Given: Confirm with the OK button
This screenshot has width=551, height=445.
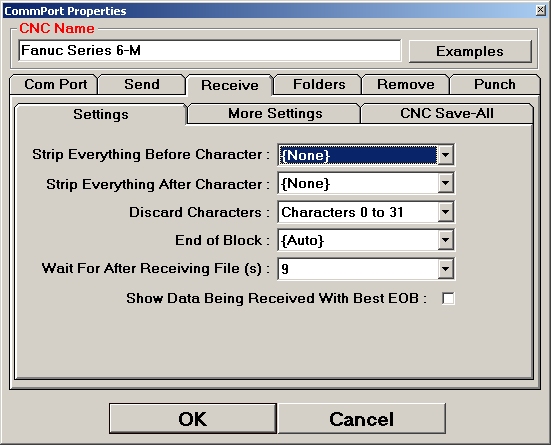Looking at the screenshot, I should (193, 419).
